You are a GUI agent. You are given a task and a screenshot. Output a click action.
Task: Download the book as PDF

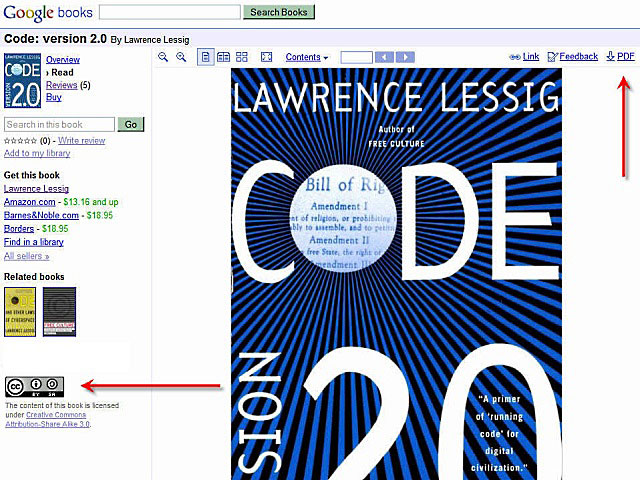point(620,57)
